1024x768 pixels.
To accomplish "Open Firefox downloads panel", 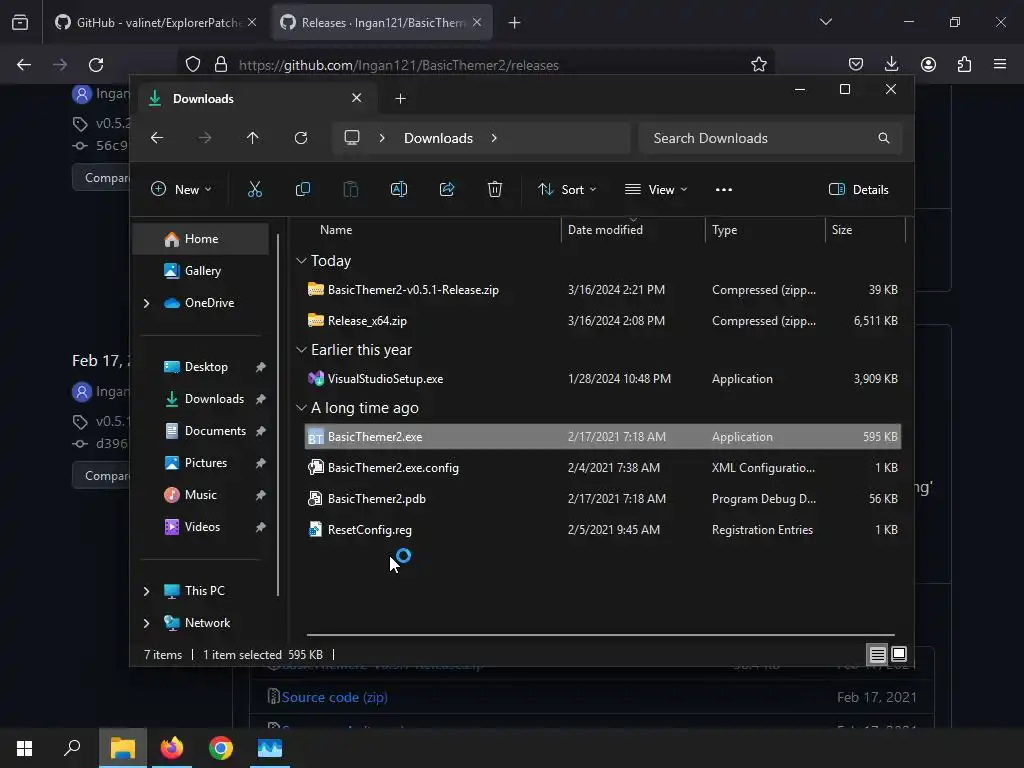I will (x=891, y=64).
